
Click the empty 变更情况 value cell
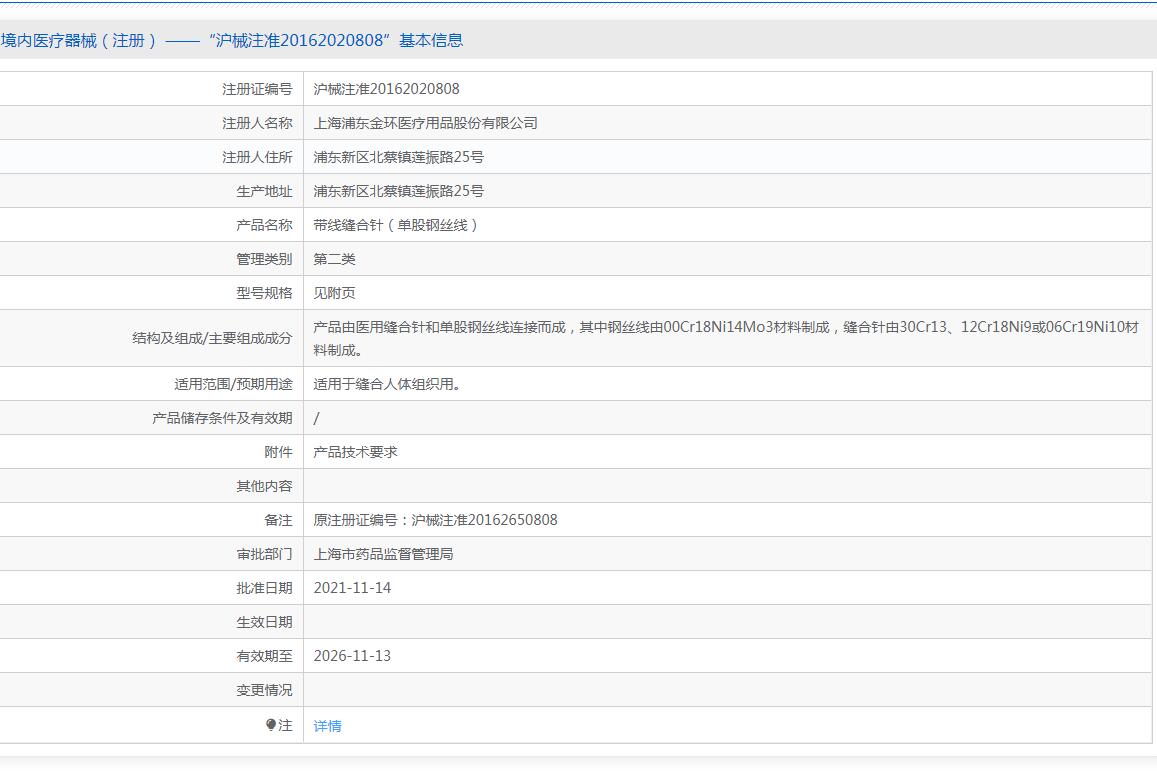(726, 690)
